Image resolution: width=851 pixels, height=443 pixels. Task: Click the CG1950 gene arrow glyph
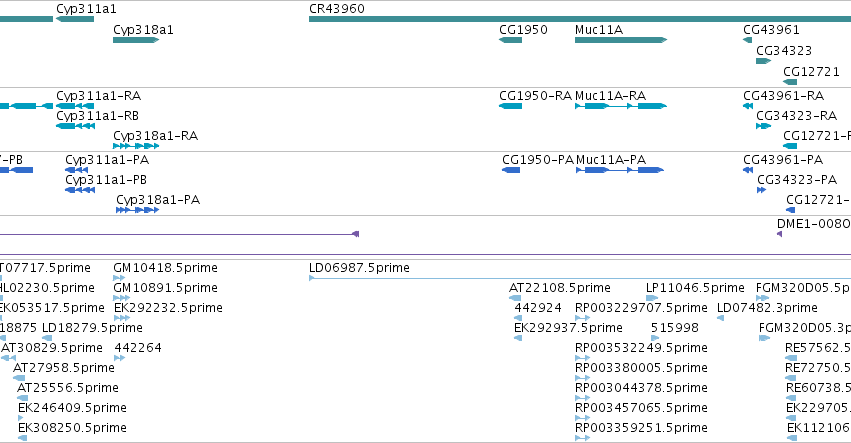510,40
